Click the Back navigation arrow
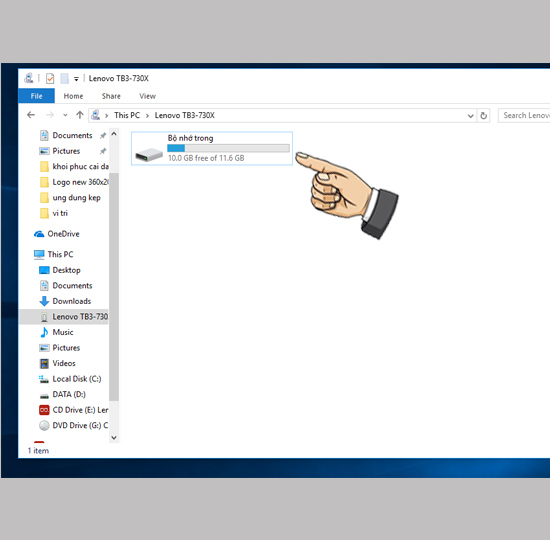The height and width of the screenshot is (540, 550). click(x=31, y=115)
